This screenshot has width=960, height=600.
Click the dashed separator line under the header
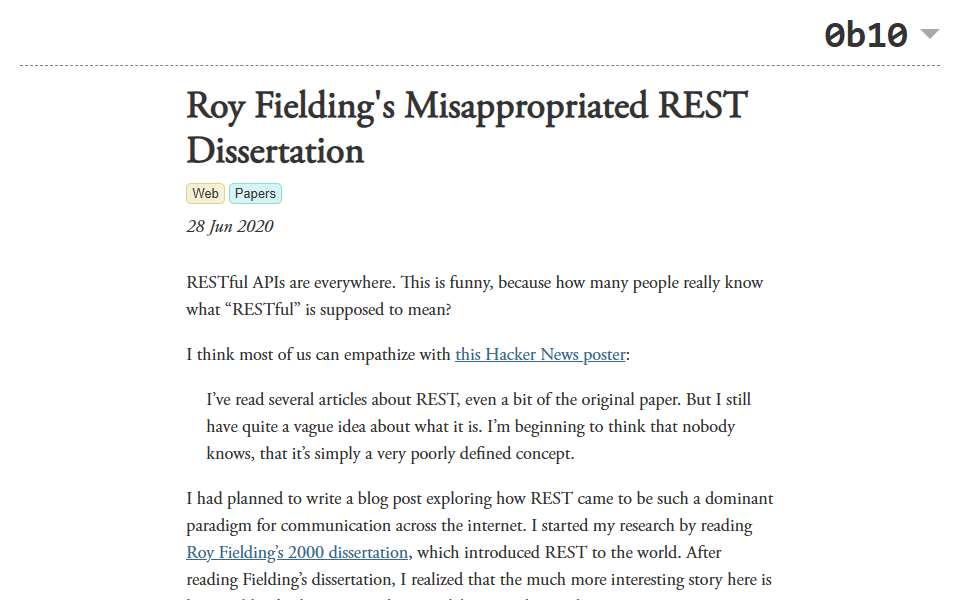tap(480, 65)
